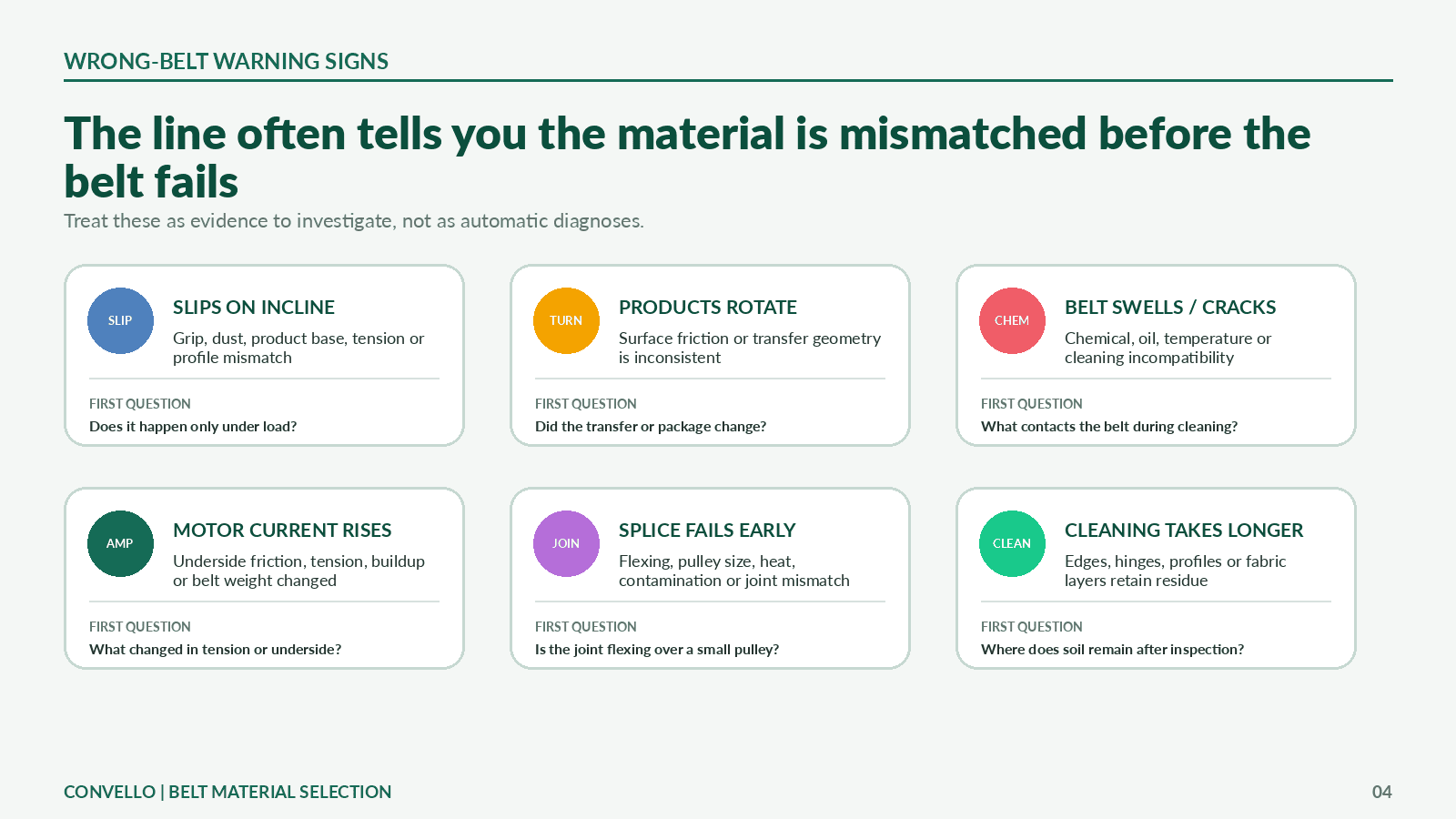Click FIRST QUESTION label in MOTOR CURRENT RISES card
Image resolution: width=1456 pixels, height=819 pixels.
[x=140, y=627]
